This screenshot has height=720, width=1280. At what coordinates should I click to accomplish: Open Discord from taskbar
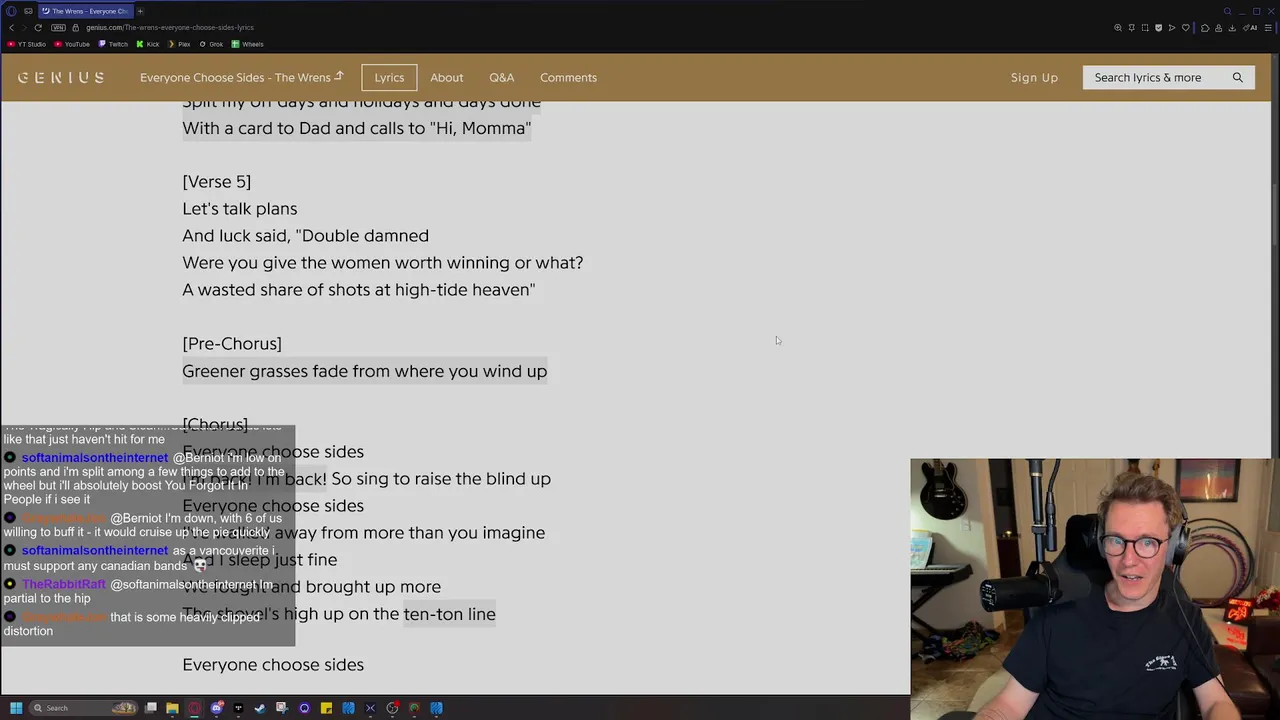(217, 708)
